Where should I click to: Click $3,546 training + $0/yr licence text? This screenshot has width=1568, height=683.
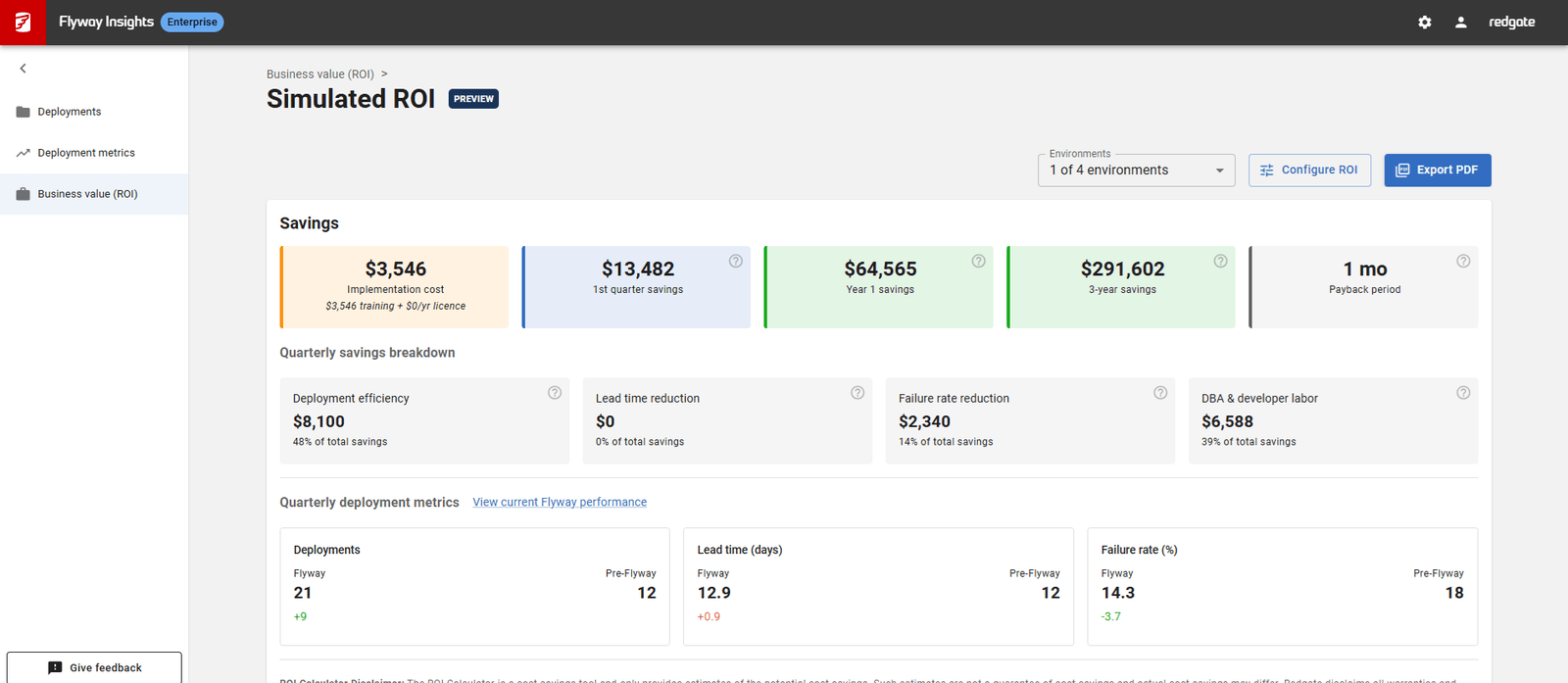pos(396,307)
